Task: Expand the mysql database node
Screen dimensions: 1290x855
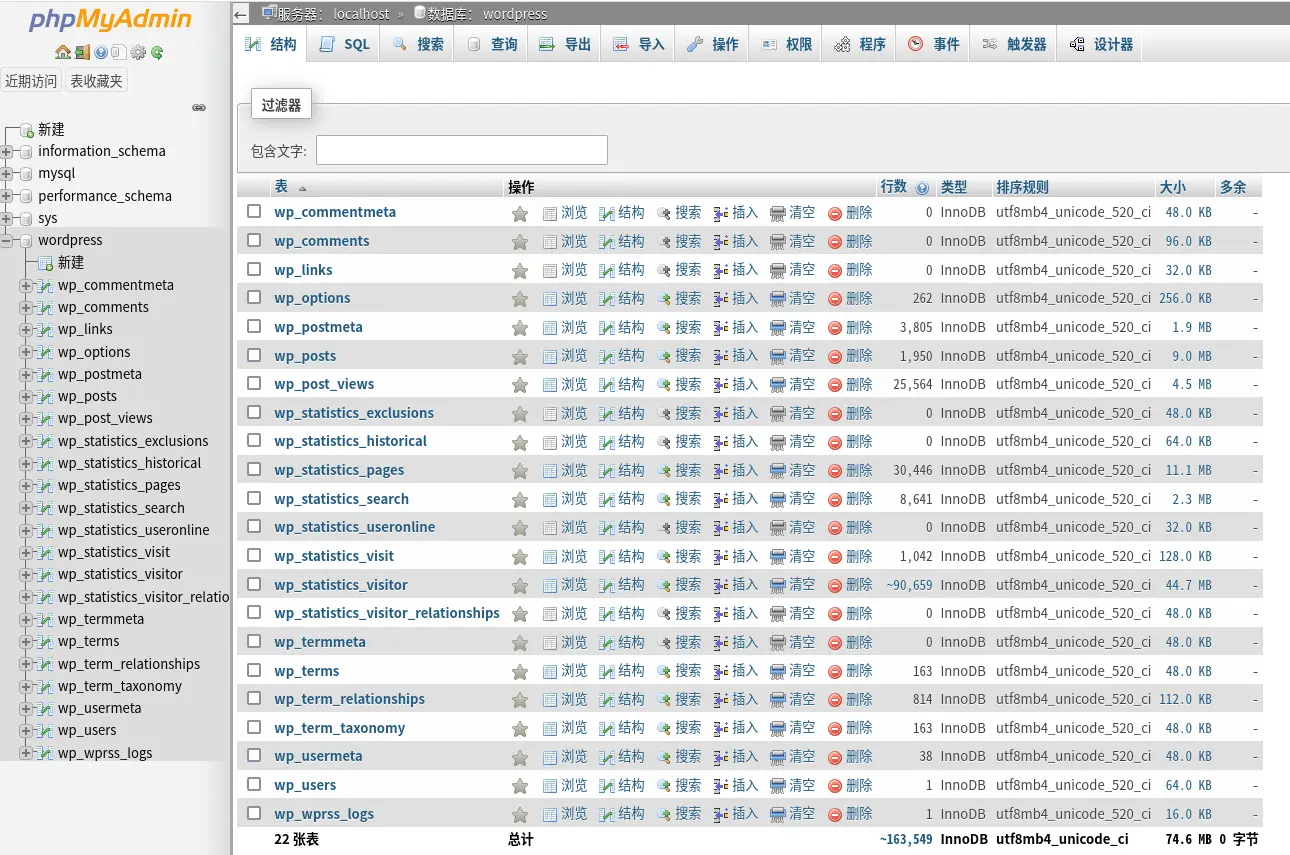Action: [x=6, y=174]
